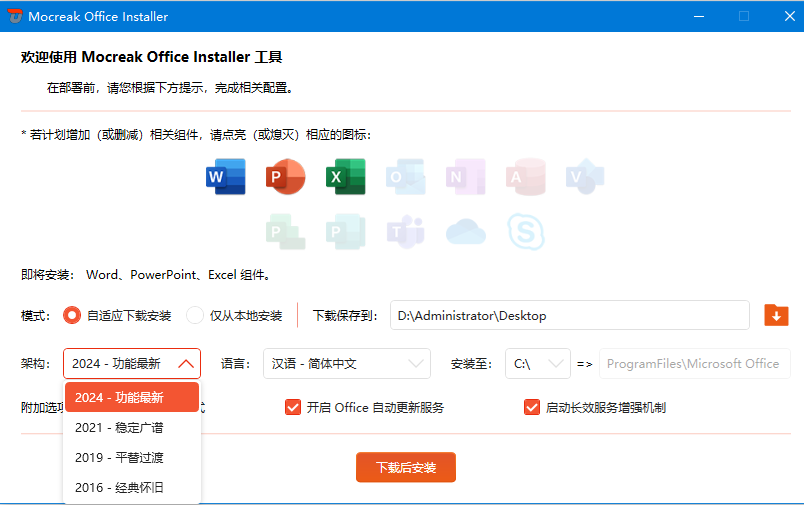
Task: Toggle the PowerPoint component icon
Action: click(x=286, y=177)
